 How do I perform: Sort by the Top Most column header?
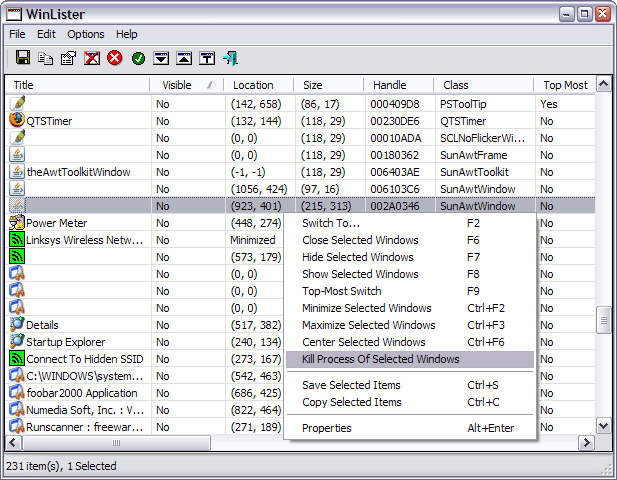click(x=565, y=85)
